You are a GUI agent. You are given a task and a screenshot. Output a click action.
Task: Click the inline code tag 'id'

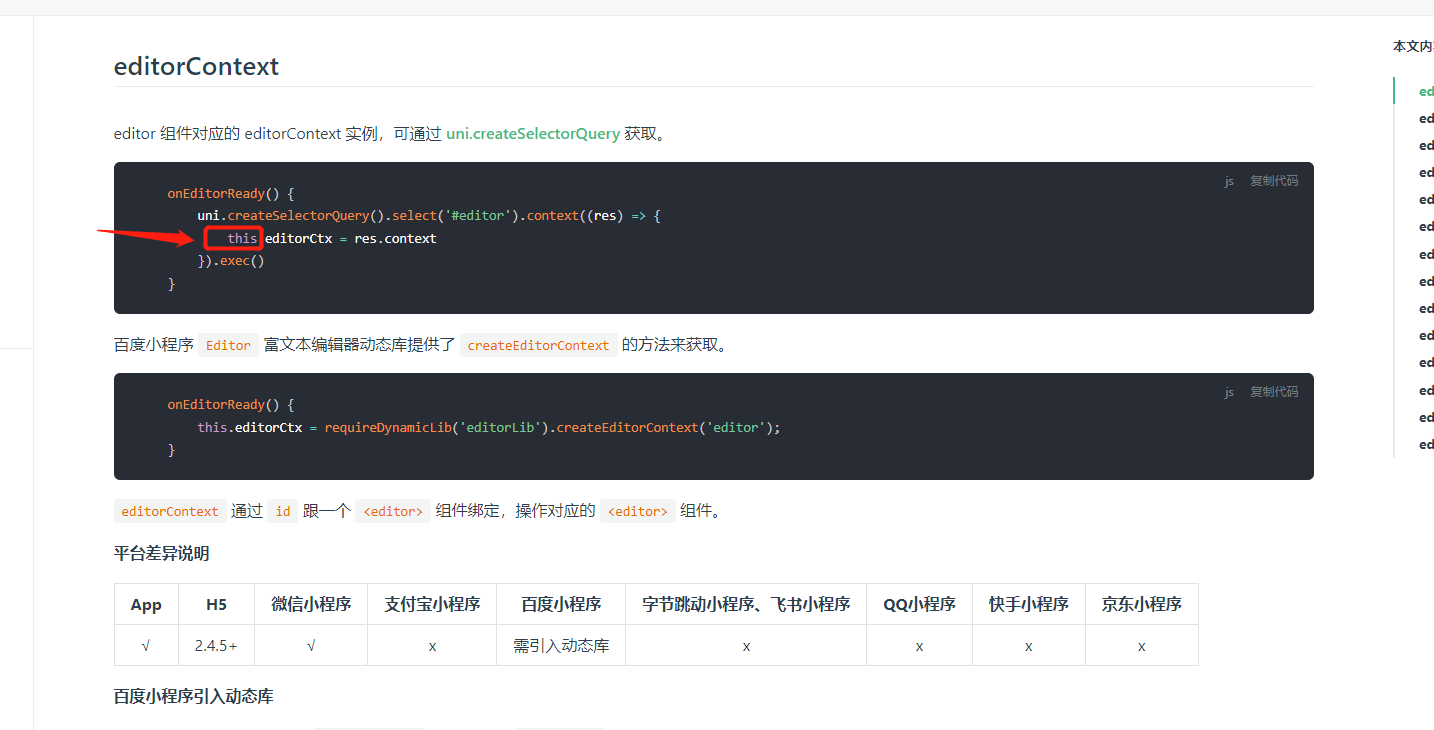283,511
